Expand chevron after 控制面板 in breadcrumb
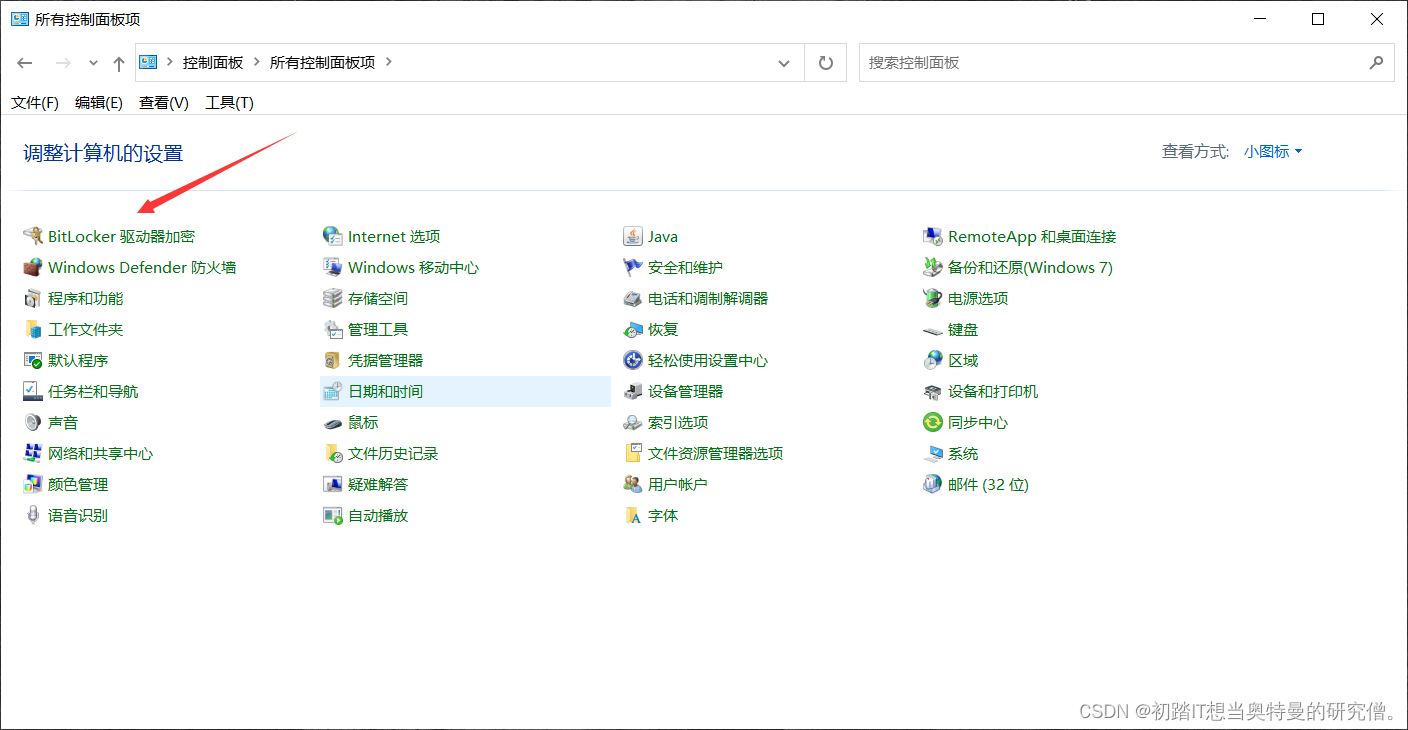 [257, 62]
